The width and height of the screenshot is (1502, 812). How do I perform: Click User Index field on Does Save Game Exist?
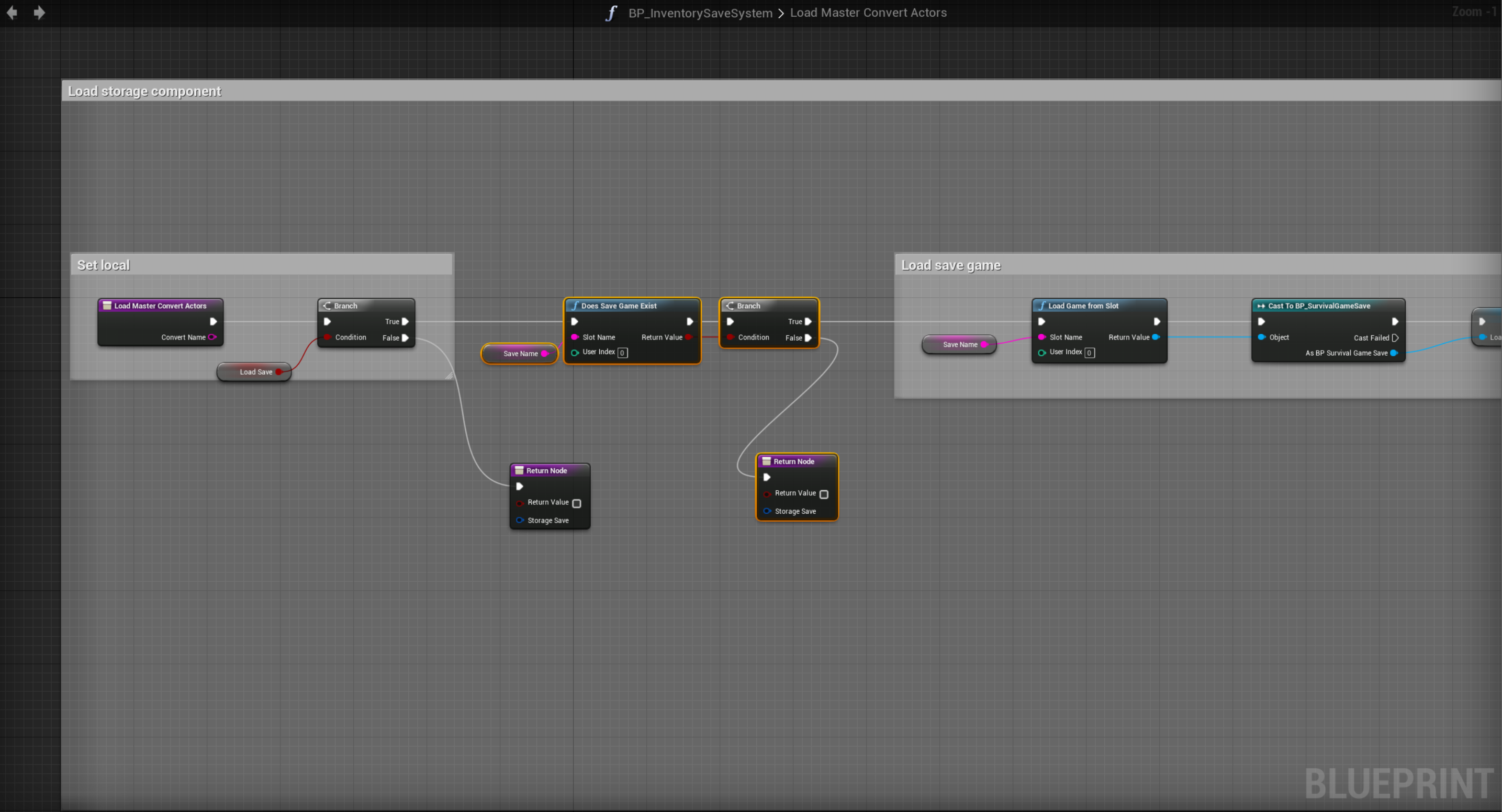click(x=622, y=353)
